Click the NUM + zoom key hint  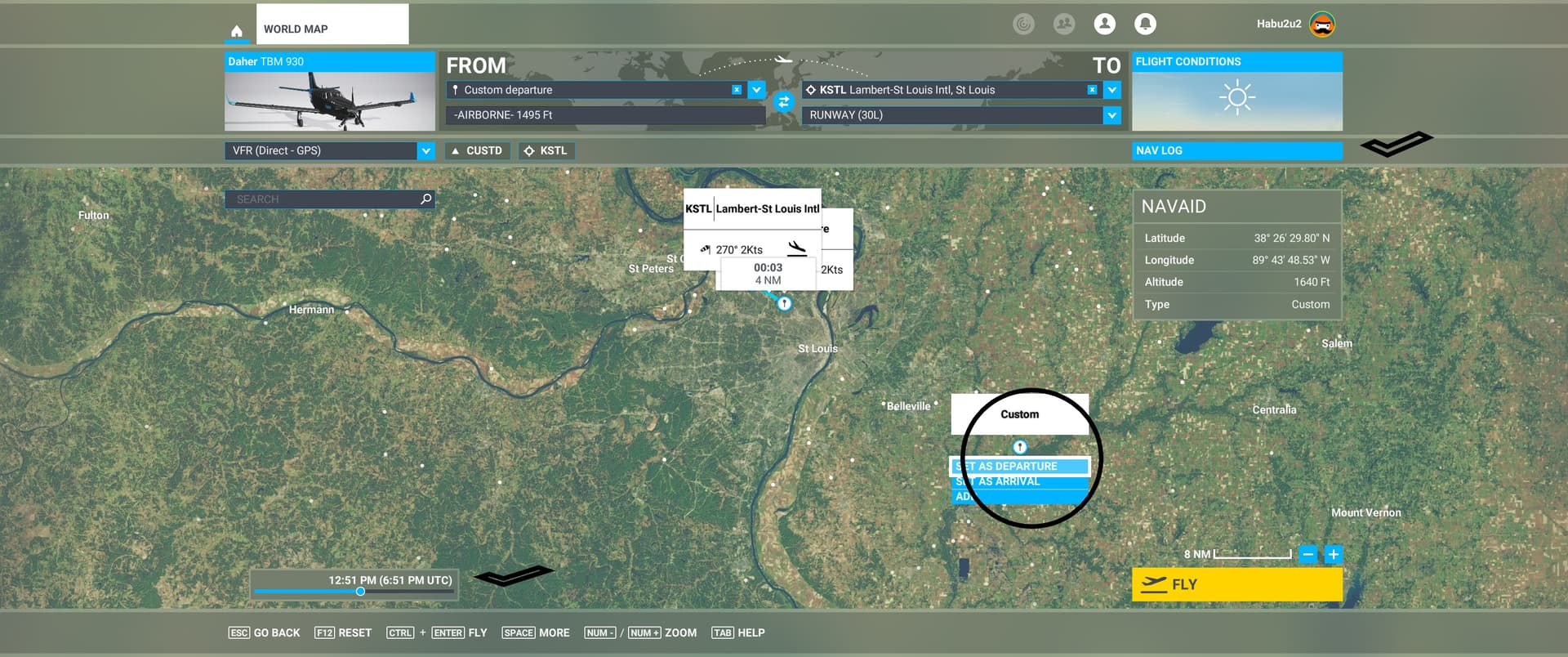click(x=644, y=632)
